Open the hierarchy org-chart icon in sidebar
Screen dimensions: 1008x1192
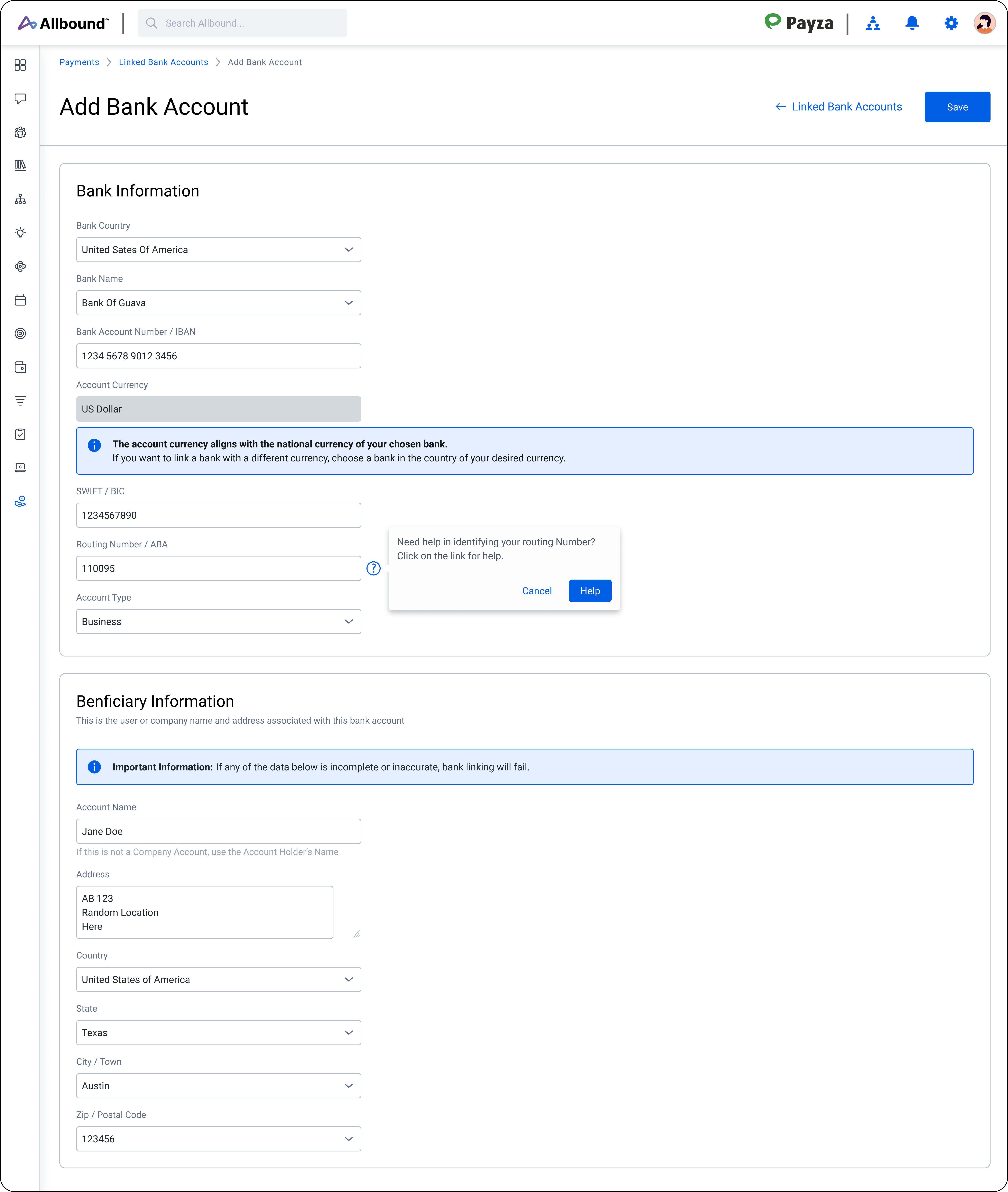(x=20, y=199)
